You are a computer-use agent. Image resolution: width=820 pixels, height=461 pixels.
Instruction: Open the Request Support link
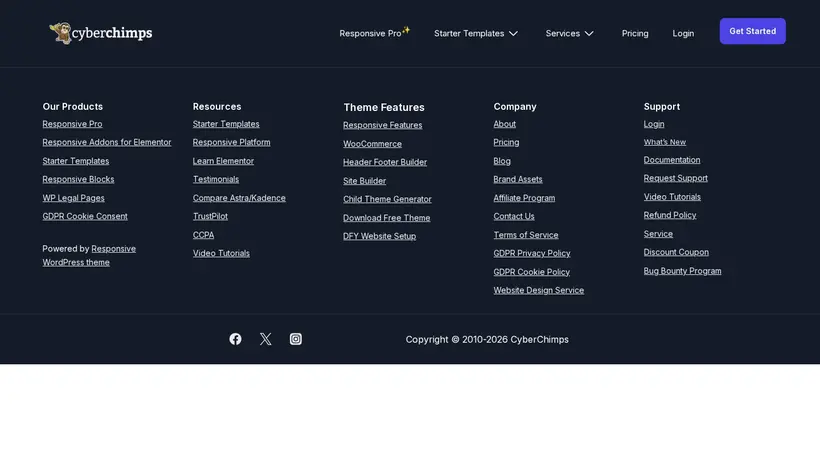676,178
